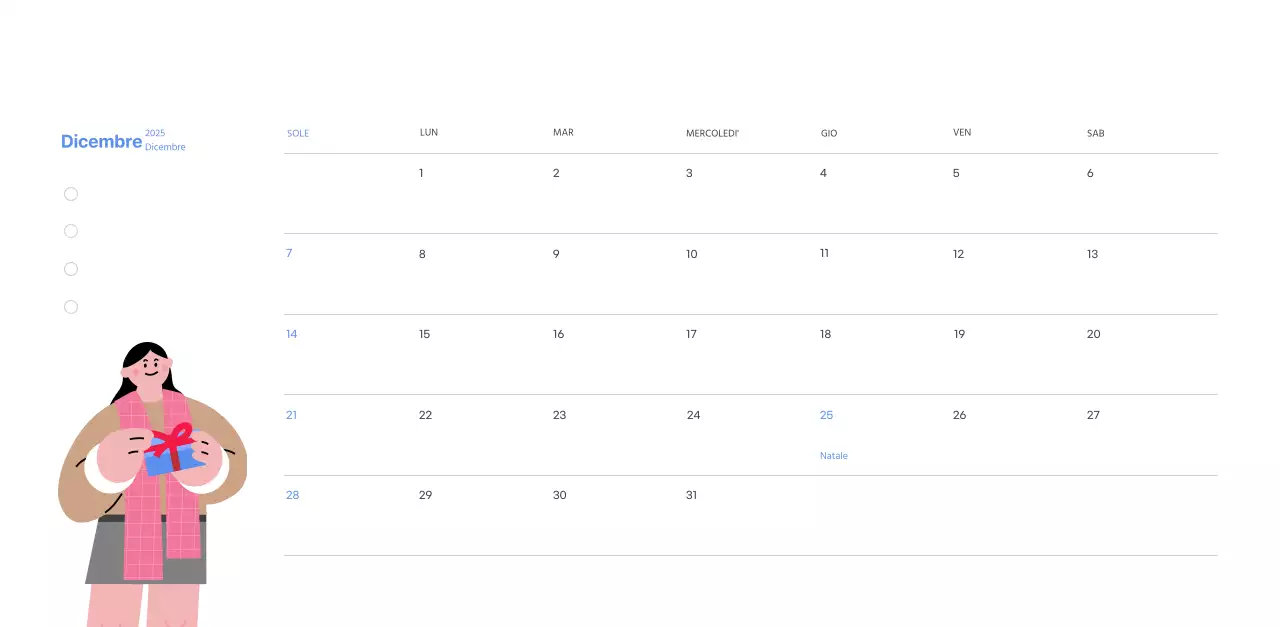This screenshot has height=627, width=1280.
Task: Select December 1 in the calendar grid
Action: (x=421, y=173)
